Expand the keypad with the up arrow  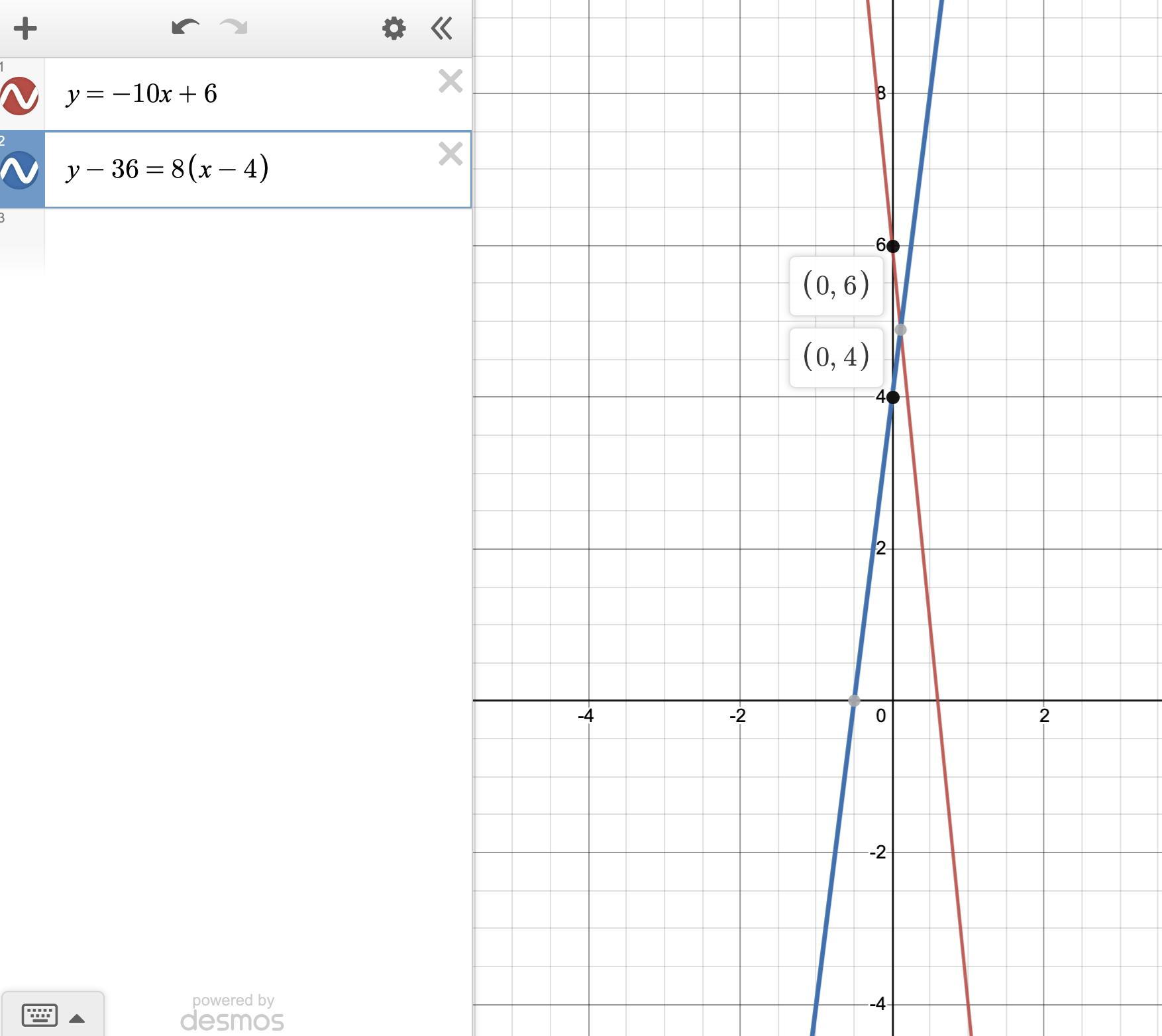coord(77,1018)
